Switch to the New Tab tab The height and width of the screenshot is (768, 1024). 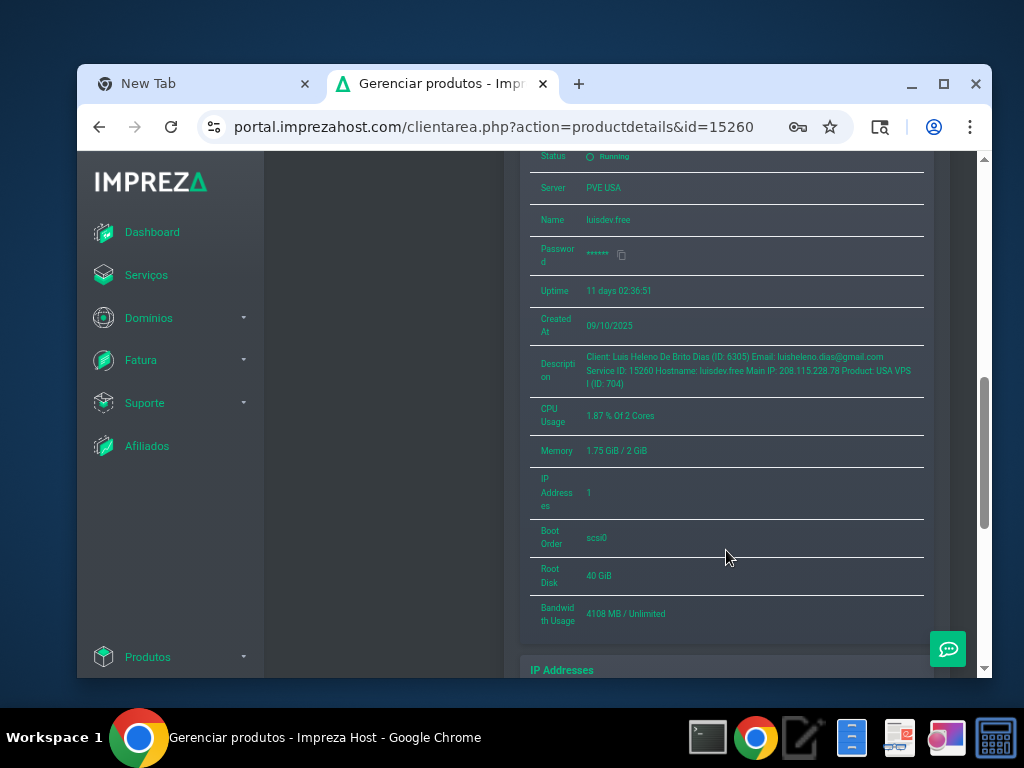click(x=202, y=84)
